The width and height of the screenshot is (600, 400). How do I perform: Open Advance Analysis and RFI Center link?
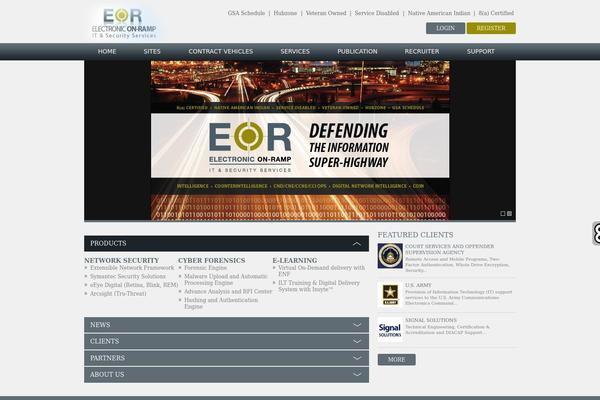pyautogui.click(x=228, y=292)
